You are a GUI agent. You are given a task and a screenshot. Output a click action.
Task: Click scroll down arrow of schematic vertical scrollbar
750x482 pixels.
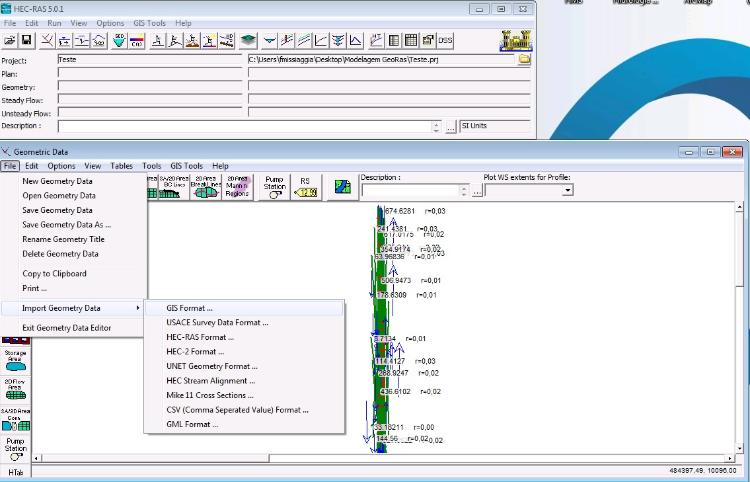(739, 449)
